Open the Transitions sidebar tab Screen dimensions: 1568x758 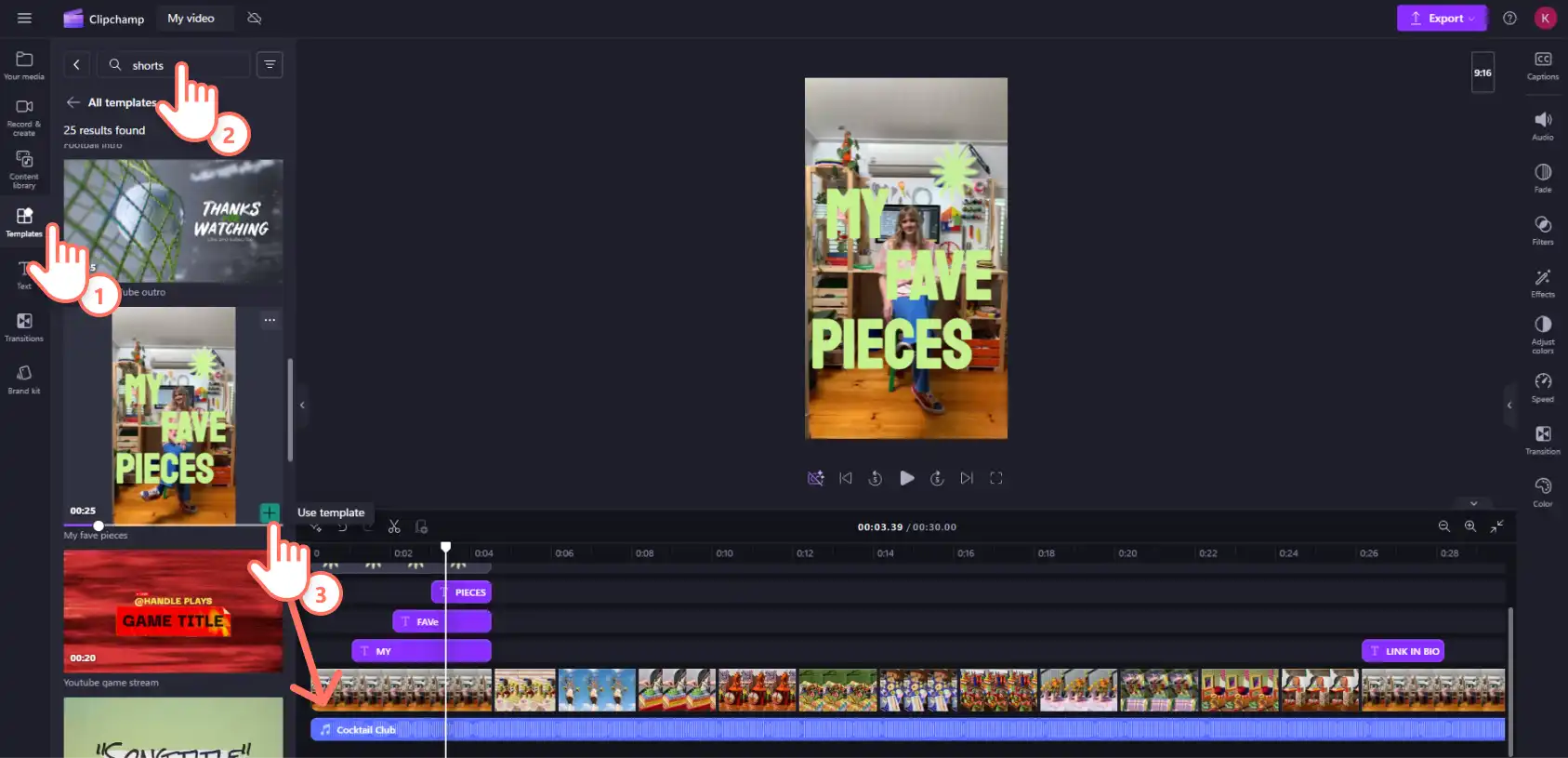[24, 327]
